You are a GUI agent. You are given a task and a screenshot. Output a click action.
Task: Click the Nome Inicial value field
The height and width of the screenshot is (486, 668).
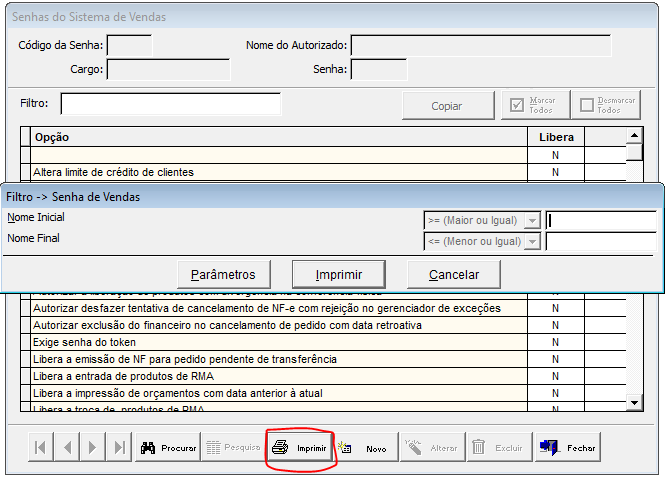coord(600,220)
